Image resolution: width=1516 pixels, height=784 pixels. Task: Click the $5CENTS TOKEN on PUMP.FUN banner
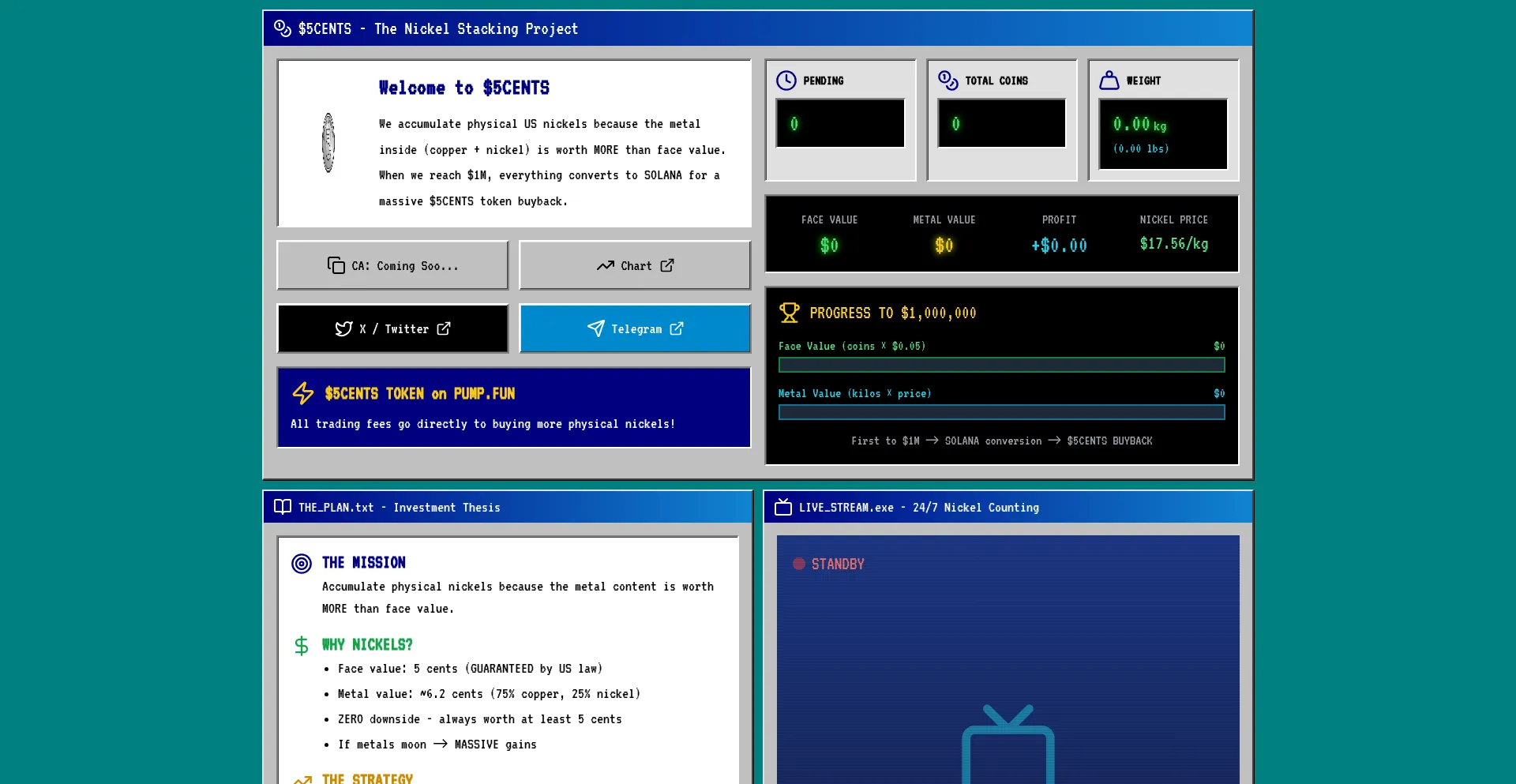click(x=514, y=407)
